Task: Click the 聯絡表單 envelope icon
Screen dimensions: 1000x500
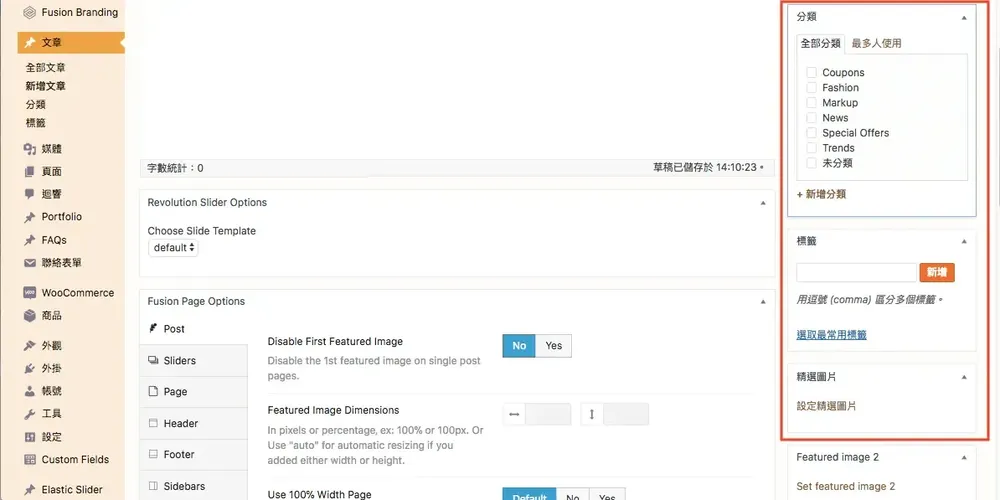Action: pos(29,263)
